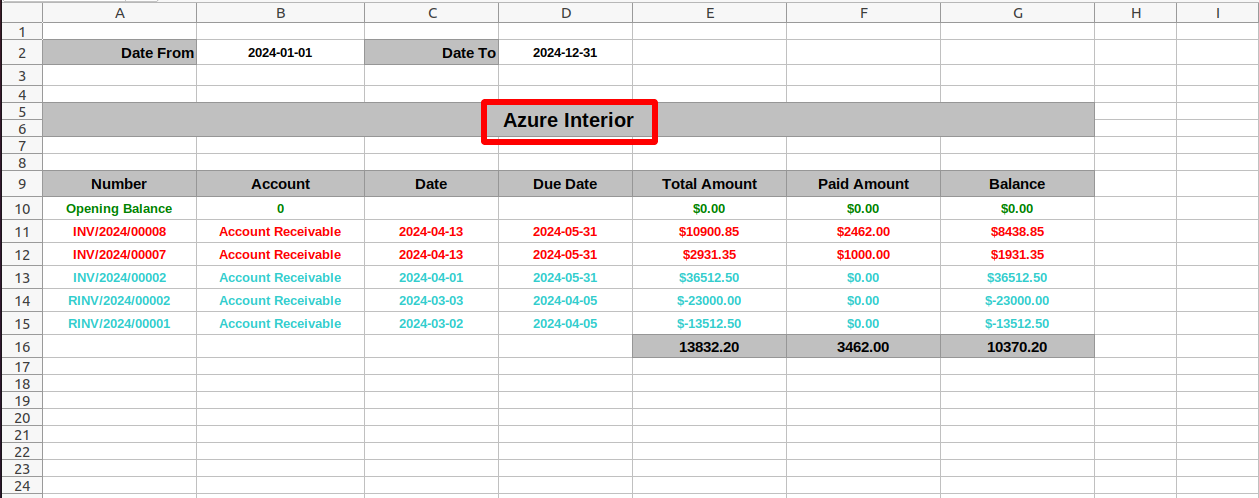This screenshot has height=498, width=1259.
Task: Click column A header
Action: point(120,13)
